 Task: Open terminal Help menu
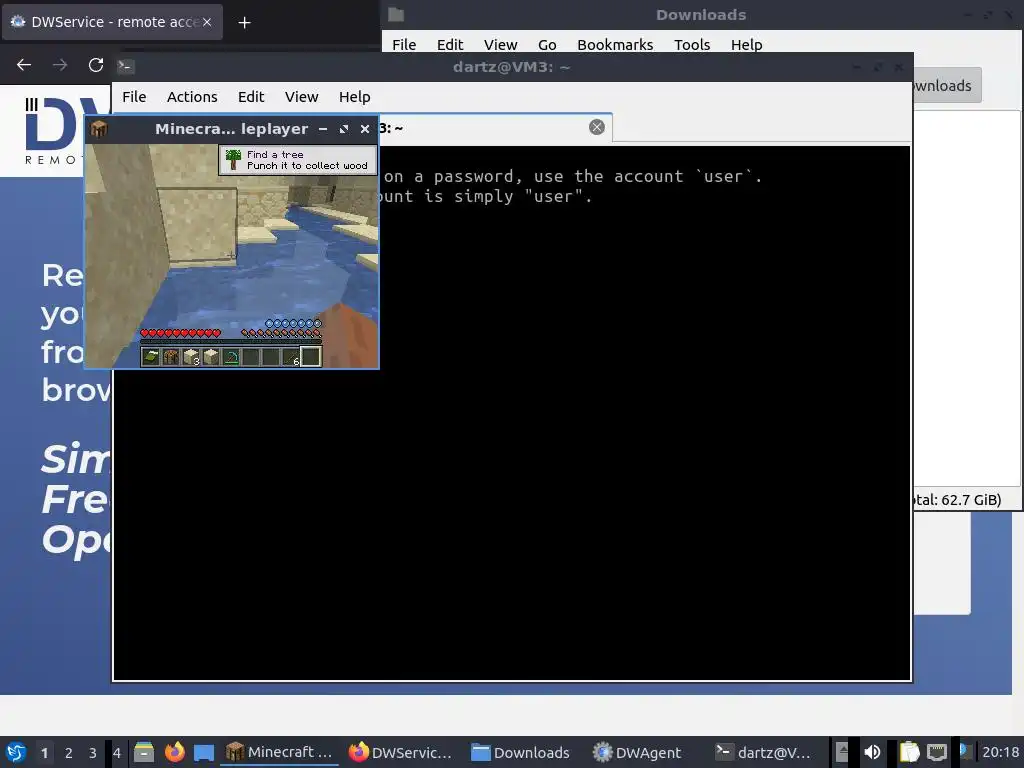355,97
